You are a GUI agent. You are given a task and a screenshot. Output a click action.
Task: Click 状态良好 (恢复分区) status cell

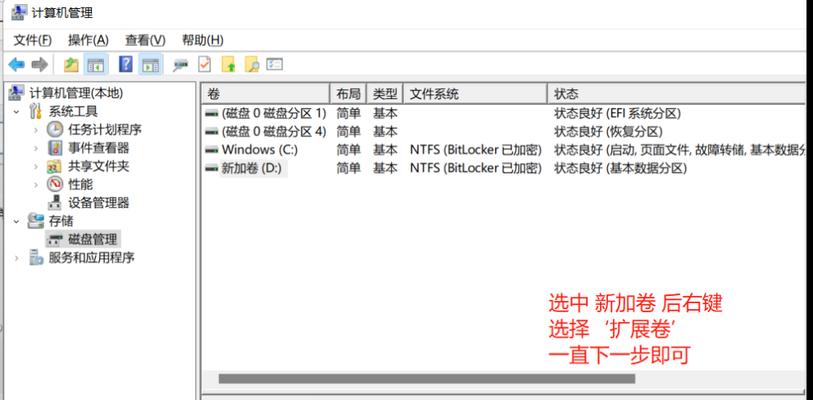[608, 132]
